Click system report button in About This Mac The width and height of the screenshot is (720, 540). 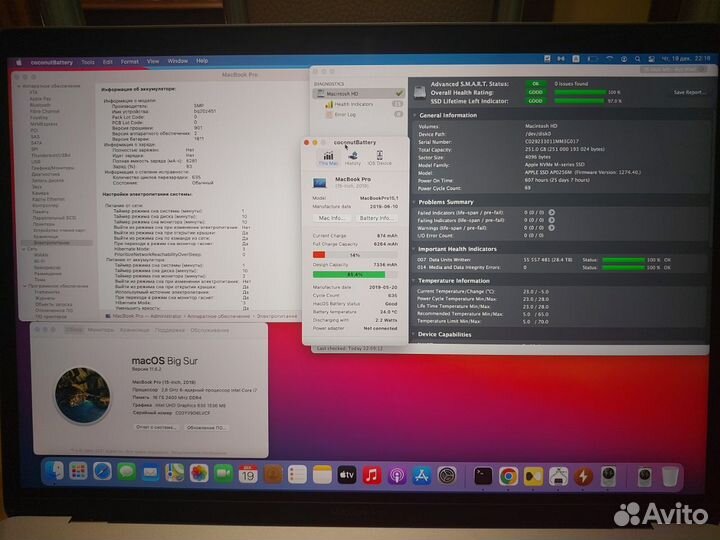(156, 428)
